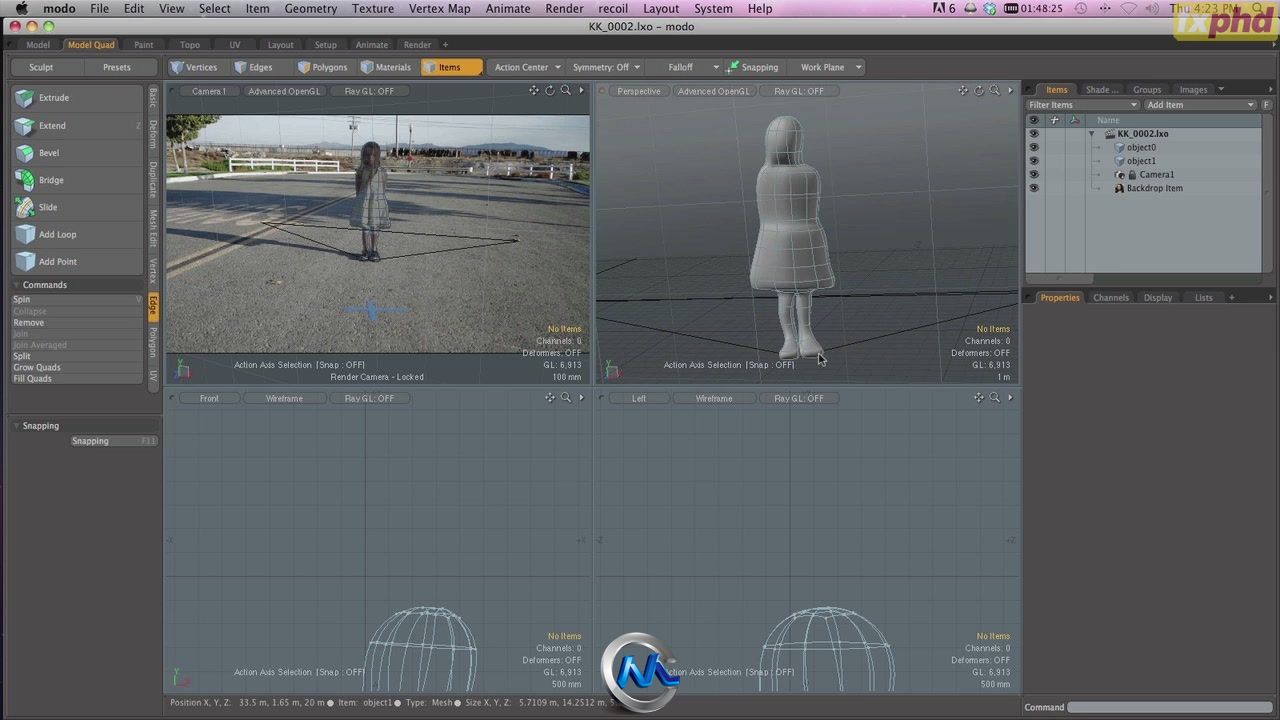This screenshot has width=1280, height=720.
Task: Click the Command input field
Action: click(1170, 707)
